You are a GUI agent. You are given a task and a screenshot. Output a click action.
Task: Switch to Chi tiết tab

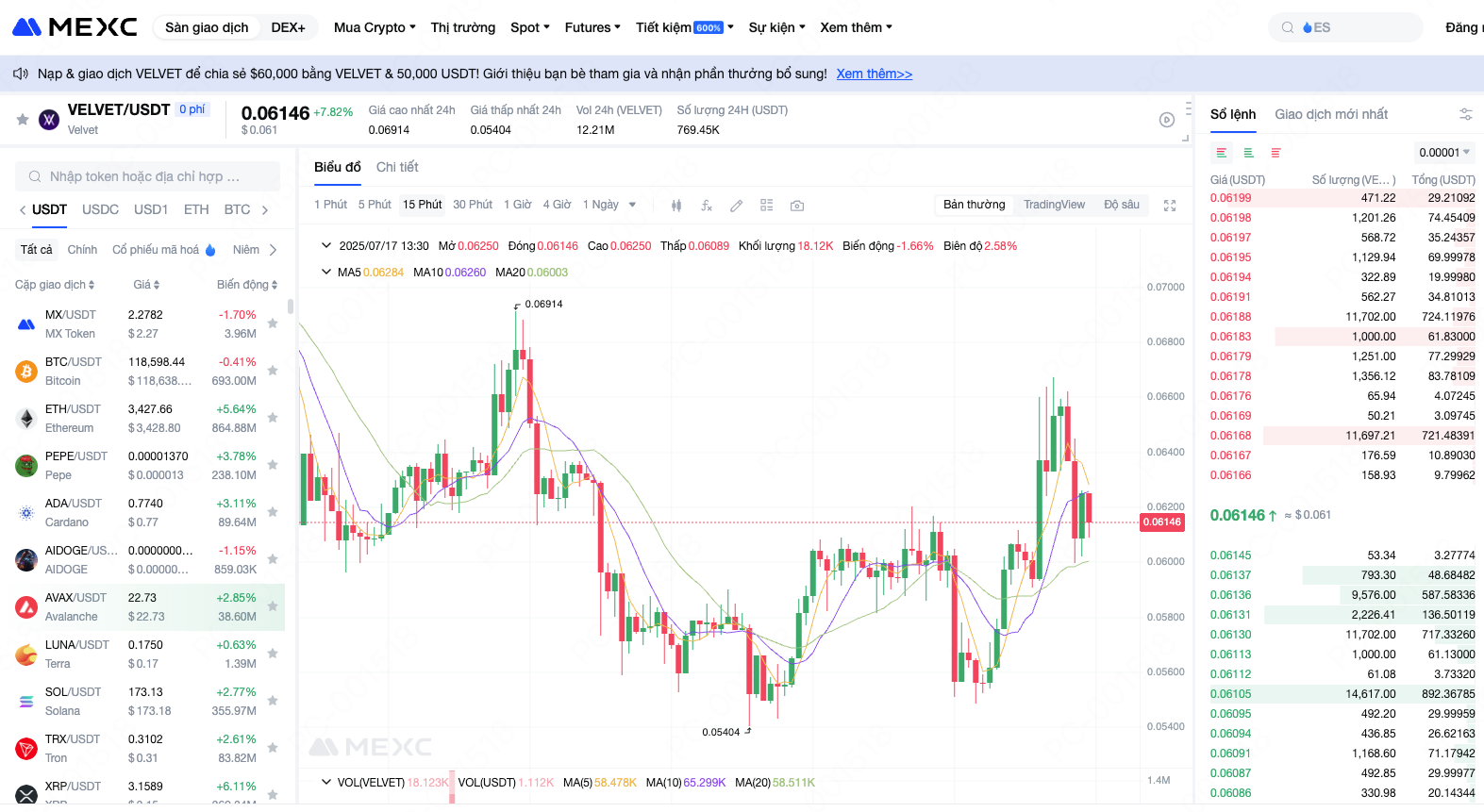(x=397, y=167)
